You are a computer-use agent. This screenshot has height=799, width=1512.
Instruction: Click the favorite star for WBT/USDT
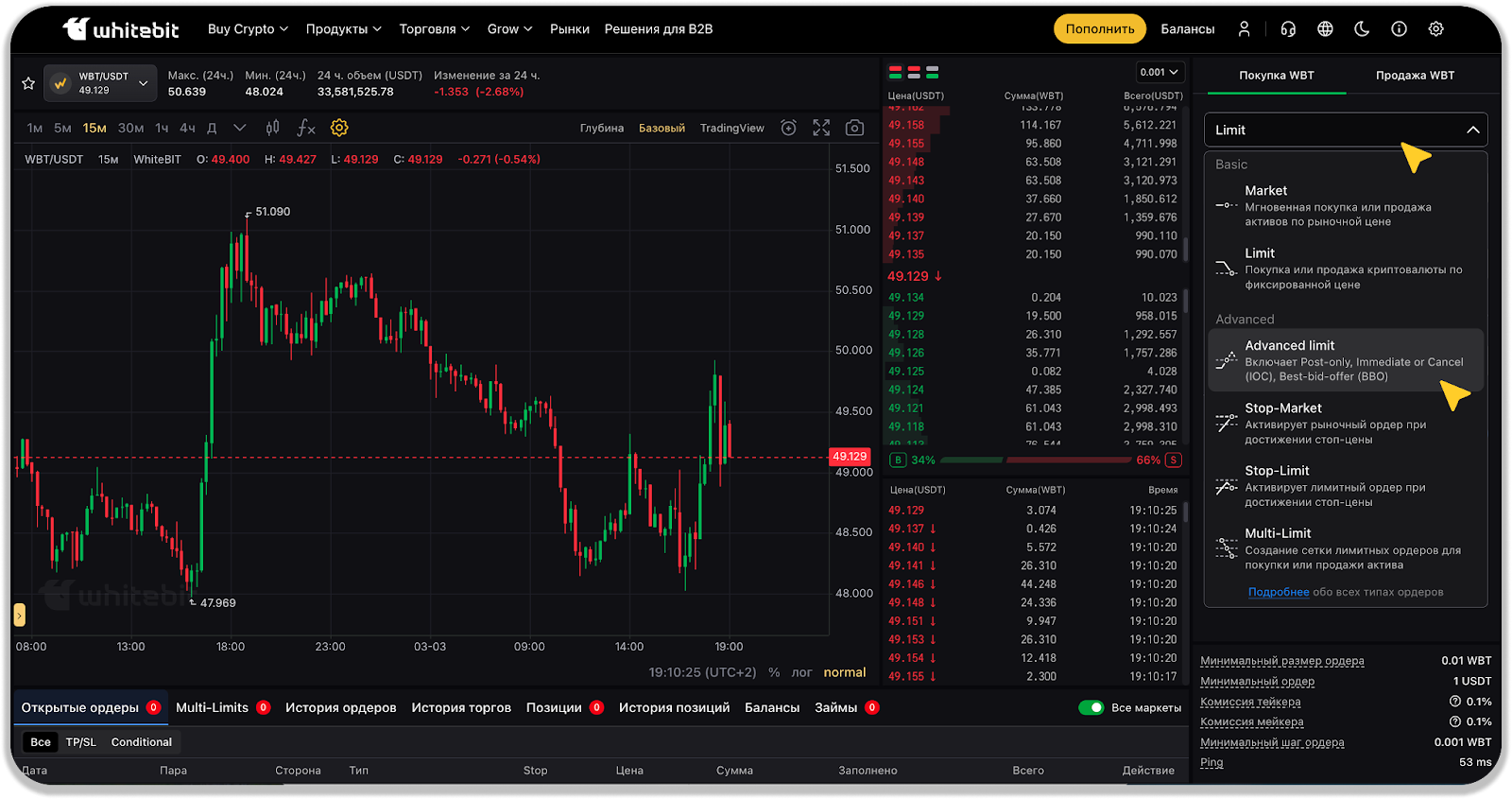pyautogui.click(x=28, y=83)
